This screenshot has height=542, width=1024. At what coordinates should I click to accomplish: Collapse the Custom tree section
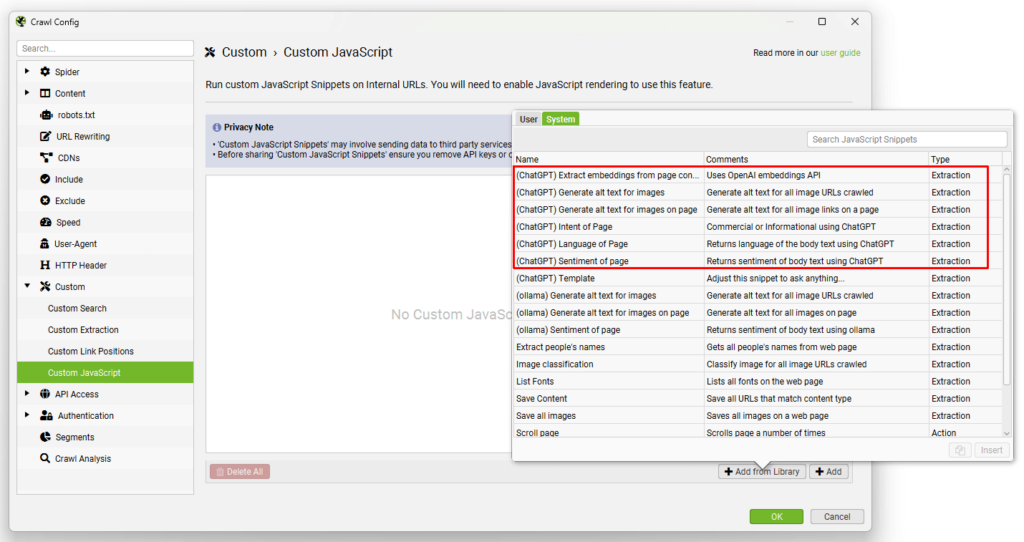[28, 287]
